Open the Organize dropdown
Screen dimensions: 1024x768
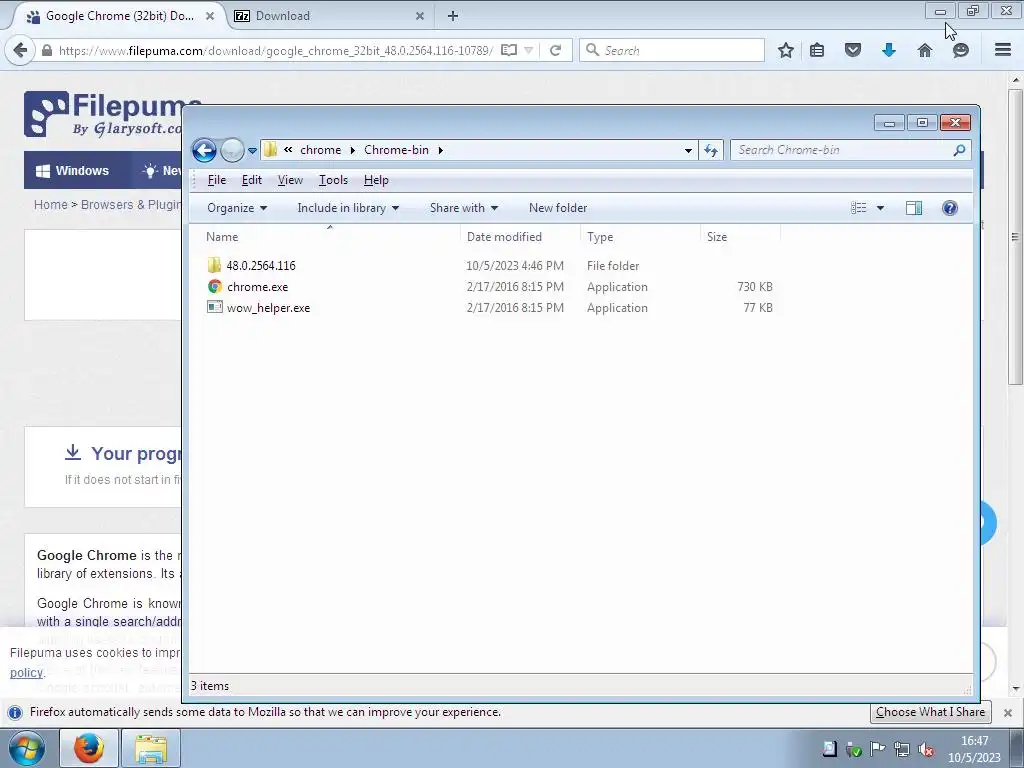point(237,208)
